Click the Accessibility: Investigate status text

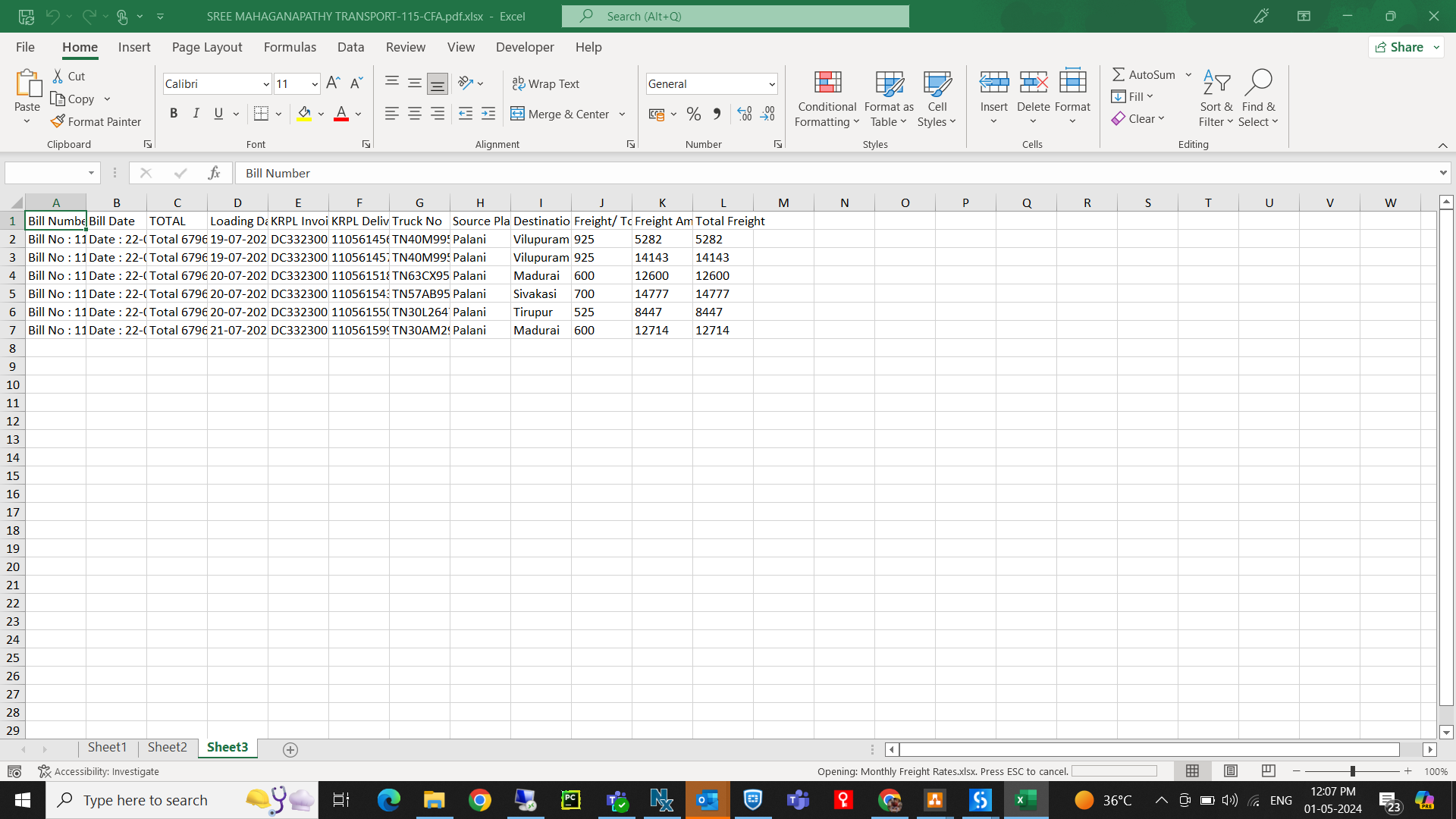(106, 771)
